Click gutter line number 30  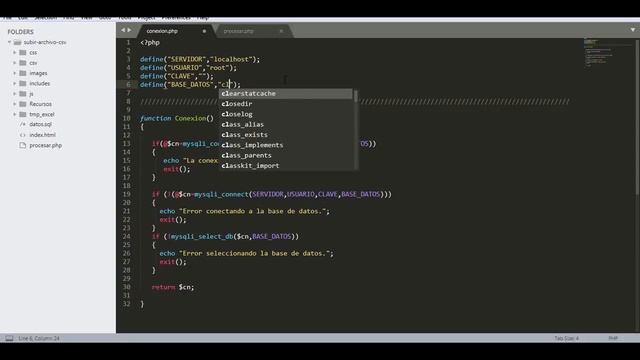[127, 287]
